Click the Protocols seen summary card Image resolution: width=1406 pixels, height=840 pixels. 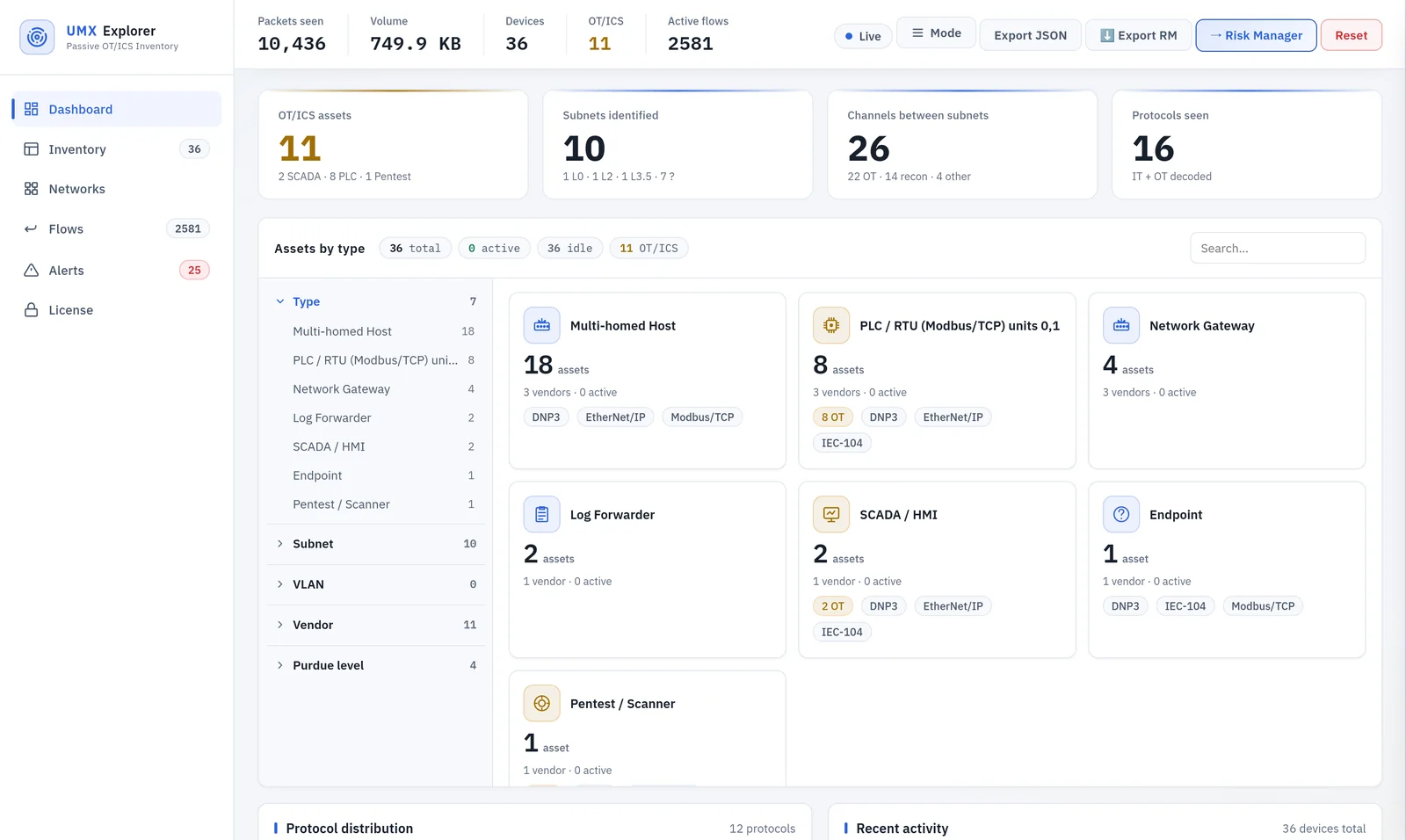point(1246,144)
